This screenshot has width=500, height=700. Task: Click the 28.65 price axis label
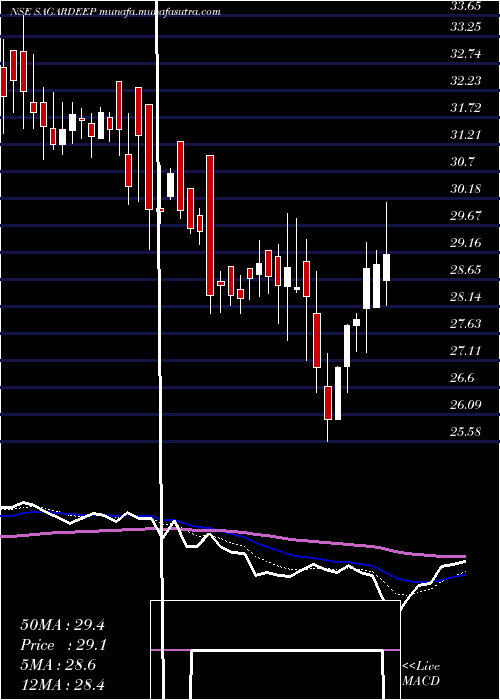pos(466,270)
